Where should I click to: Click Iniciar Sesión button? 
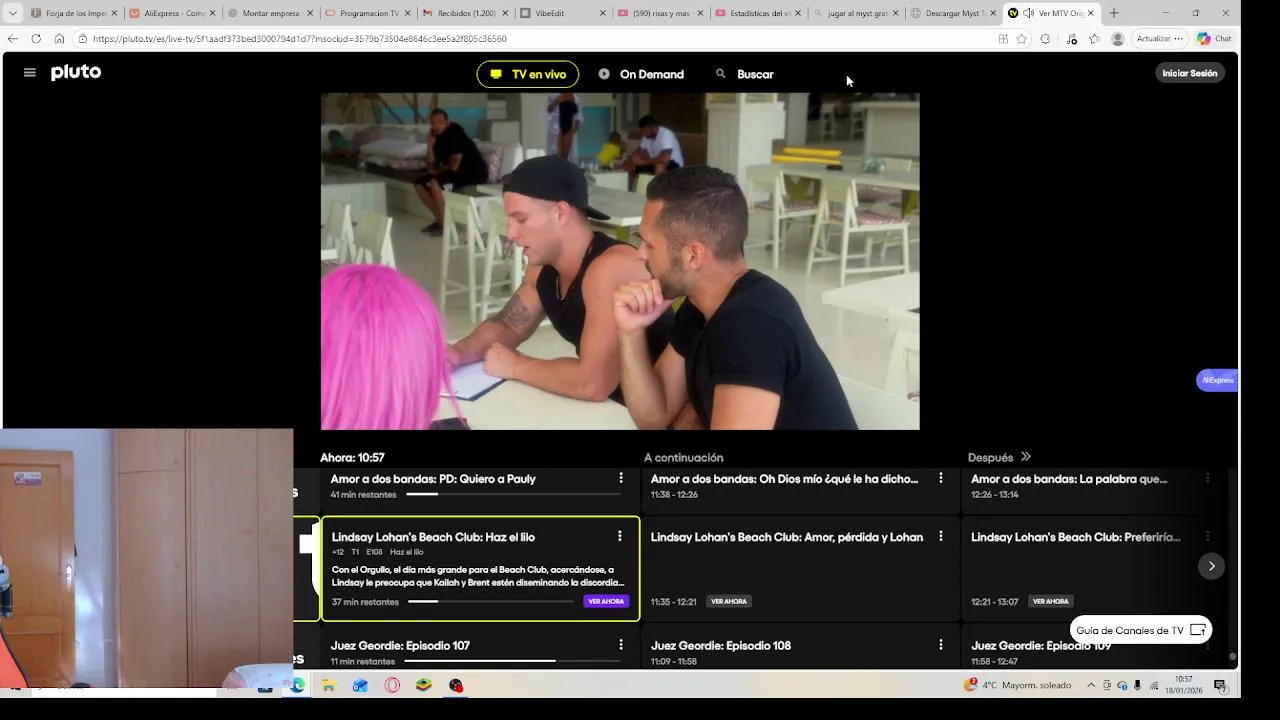[1189, 73]
